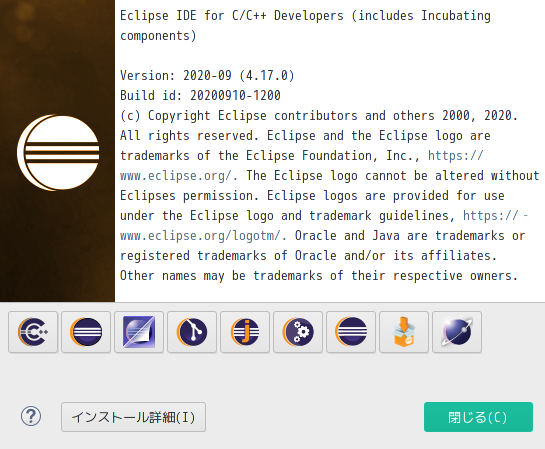Click the インストール詳細(I) button
This screenshot has width=545, height=449.
(133, 417)
